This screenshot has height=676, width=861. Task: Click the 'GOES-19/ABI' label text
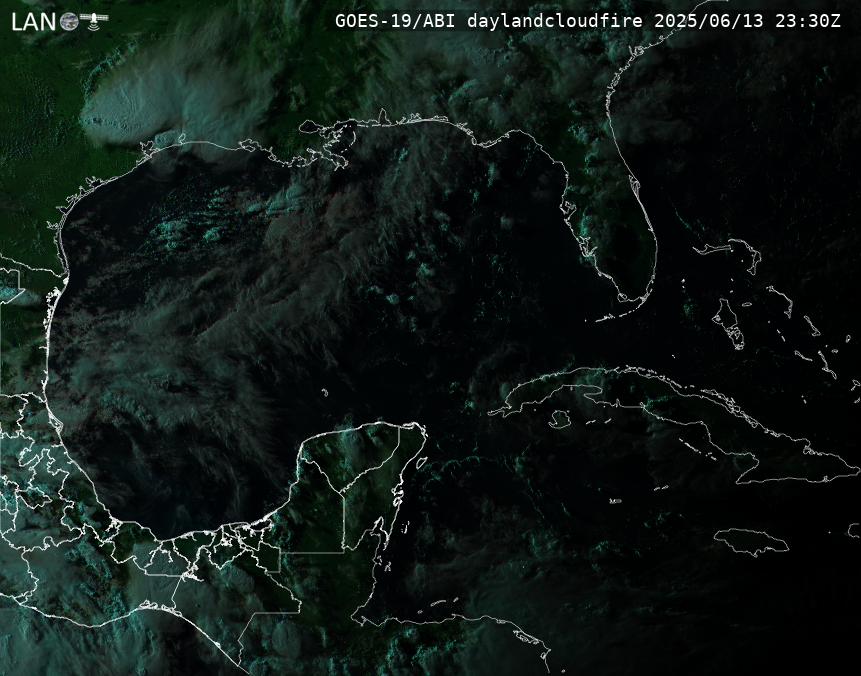pyautogui.click(x=395, y=21)
